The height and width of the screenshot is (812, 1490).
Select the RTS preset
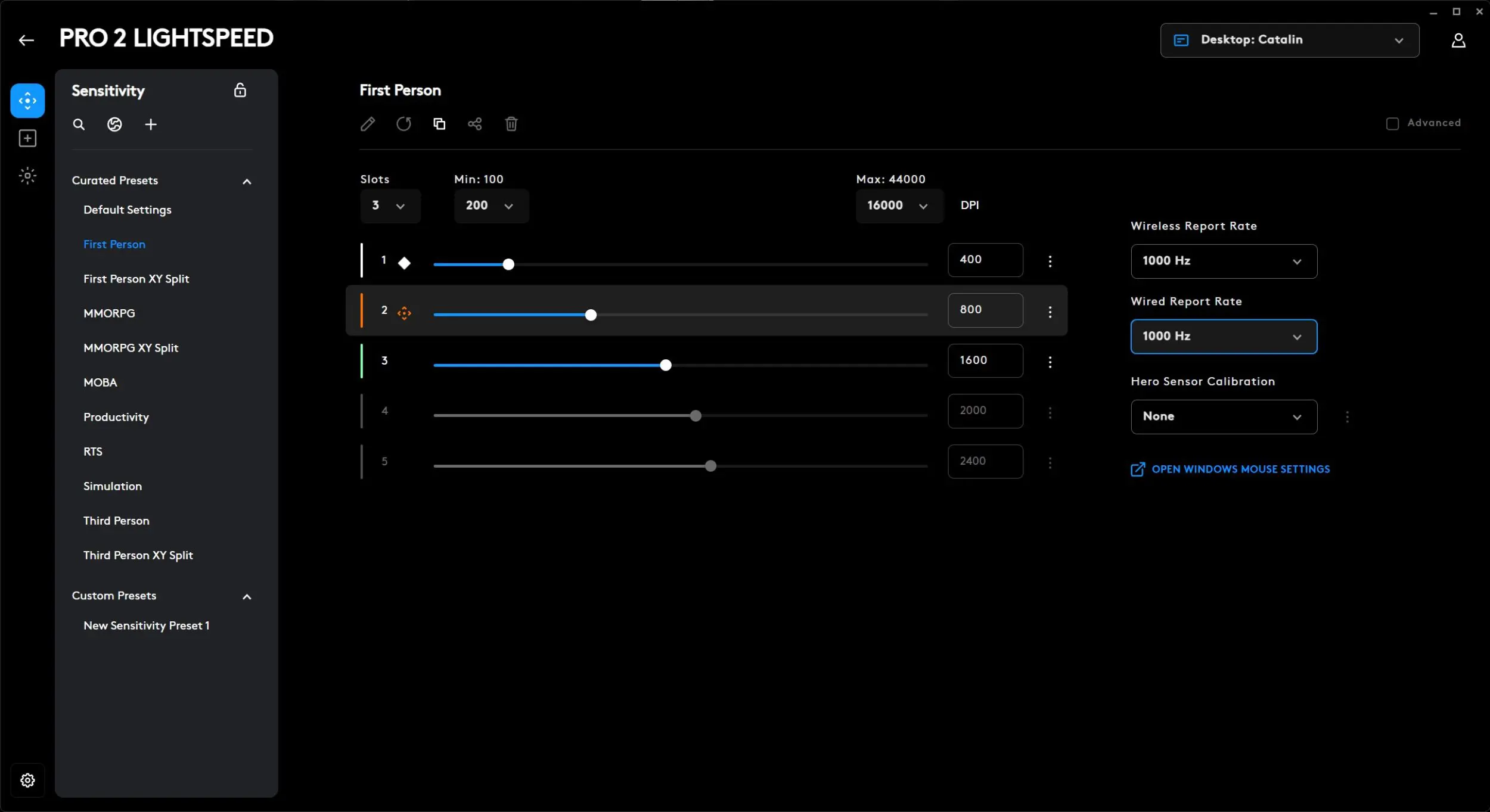[93, 452]
